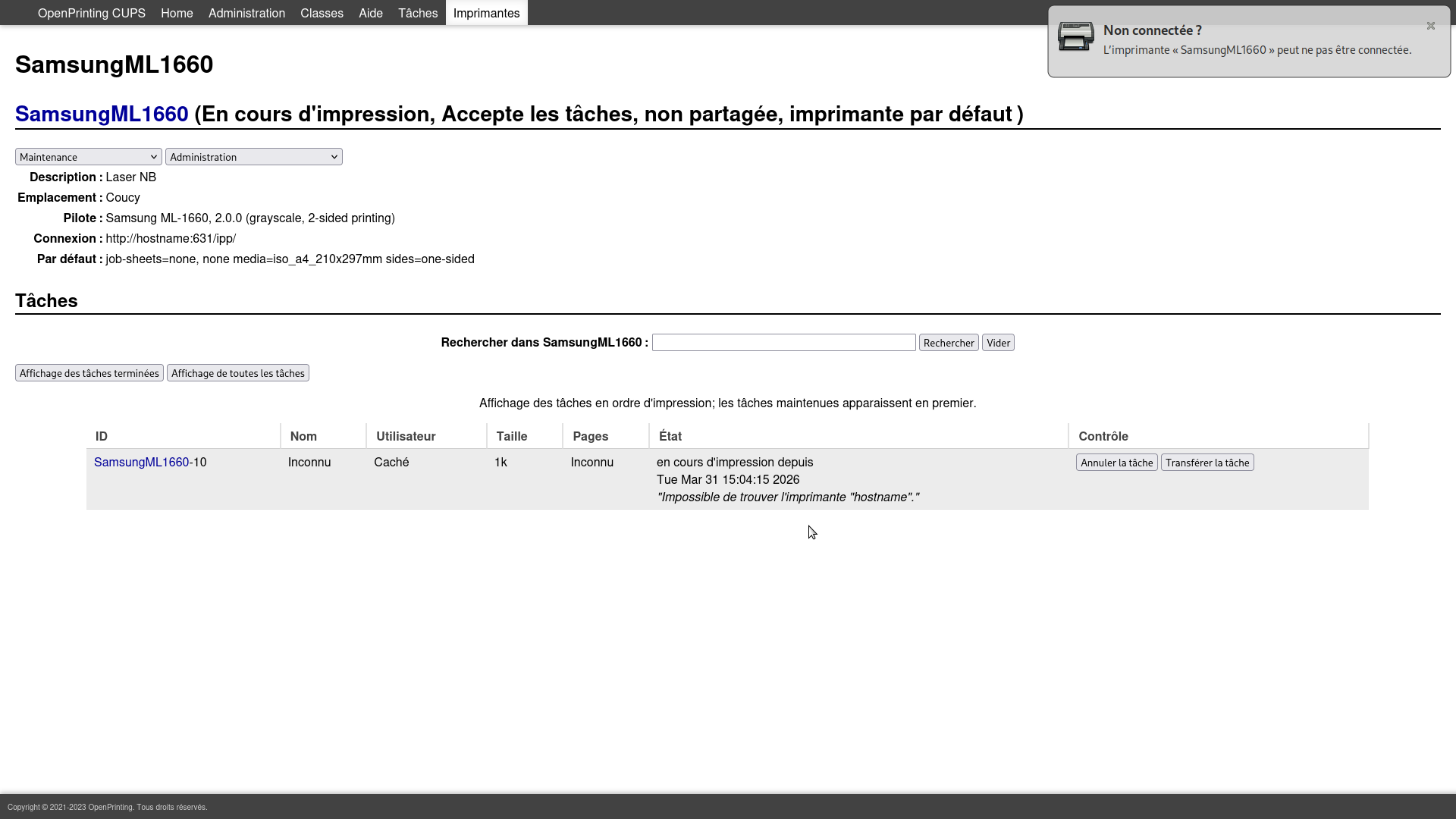Viewport: 1456px width, 819px height.
Task: Cancel the job with 'Annuler la tâche'
Action: (x=1116, y=463)
